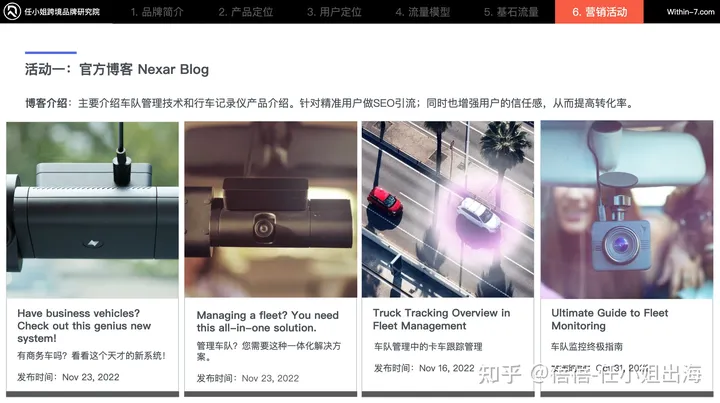Open the 1. 品牌简介 tab
The width and height of the screenshot is (720, 403).
point(157,12)
